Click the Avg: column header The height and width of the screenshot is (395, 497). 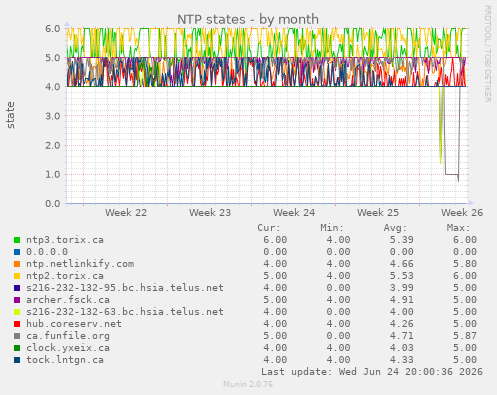(x=395, y=228)
